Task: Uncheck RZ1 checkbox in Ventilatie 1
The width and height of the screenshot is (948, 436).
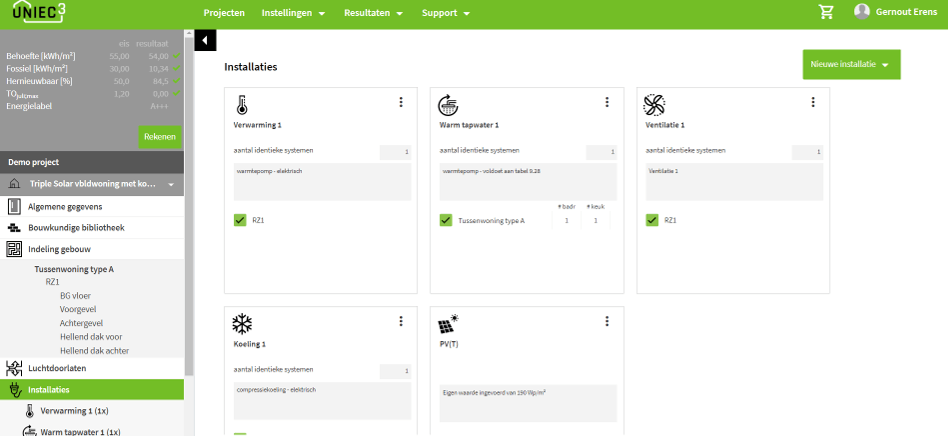Action: pos(652,220)
